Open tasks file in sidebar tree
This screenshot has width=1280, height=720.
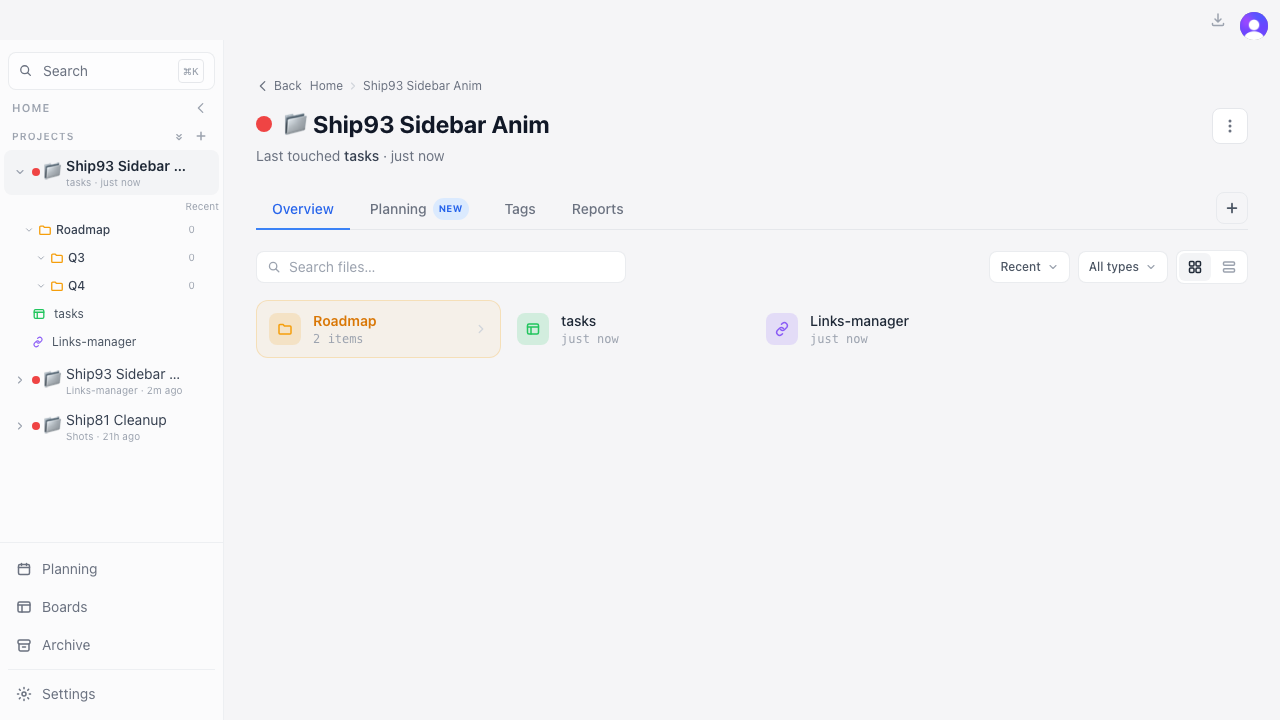[x=69, y=314]
